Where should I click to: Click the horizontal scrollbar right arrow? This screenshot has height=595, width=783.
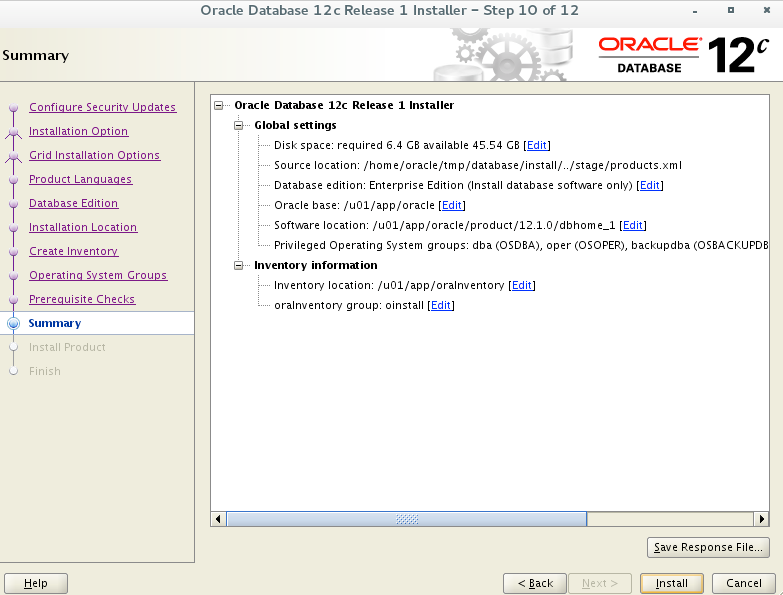pos(761,519)
